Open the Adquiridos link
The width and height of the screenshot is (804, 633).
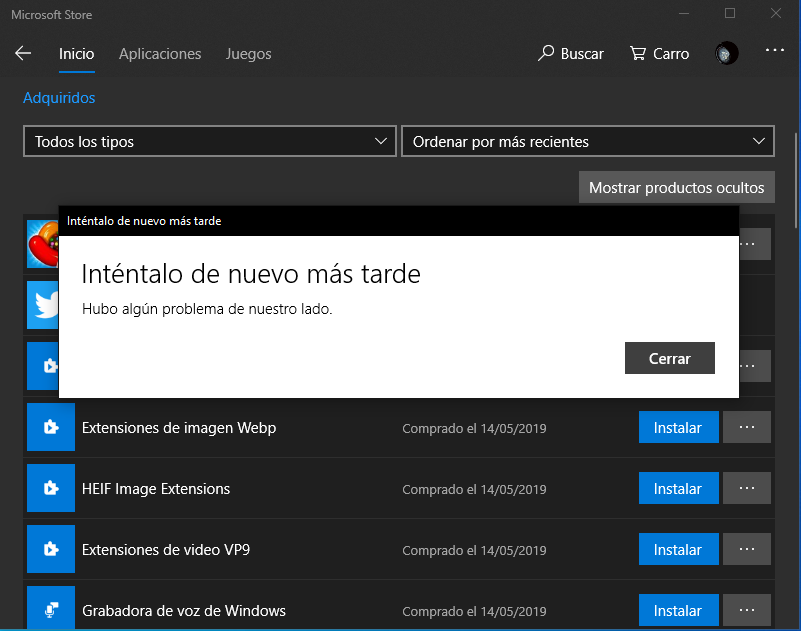pyautogui.click(x=59, y=97)
